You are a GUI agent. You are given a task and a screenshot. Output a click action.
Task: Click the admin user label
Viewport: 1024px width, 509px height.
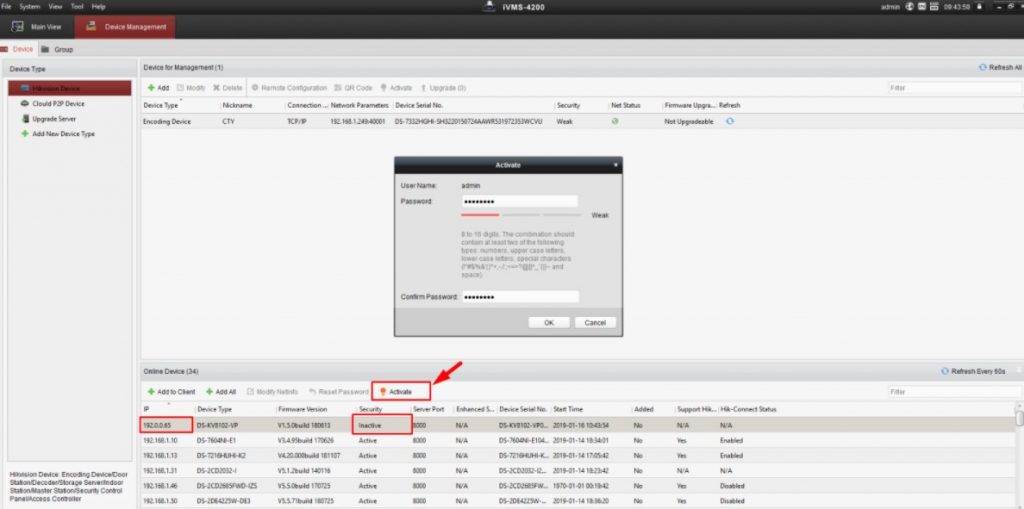[x=890, y=7]
